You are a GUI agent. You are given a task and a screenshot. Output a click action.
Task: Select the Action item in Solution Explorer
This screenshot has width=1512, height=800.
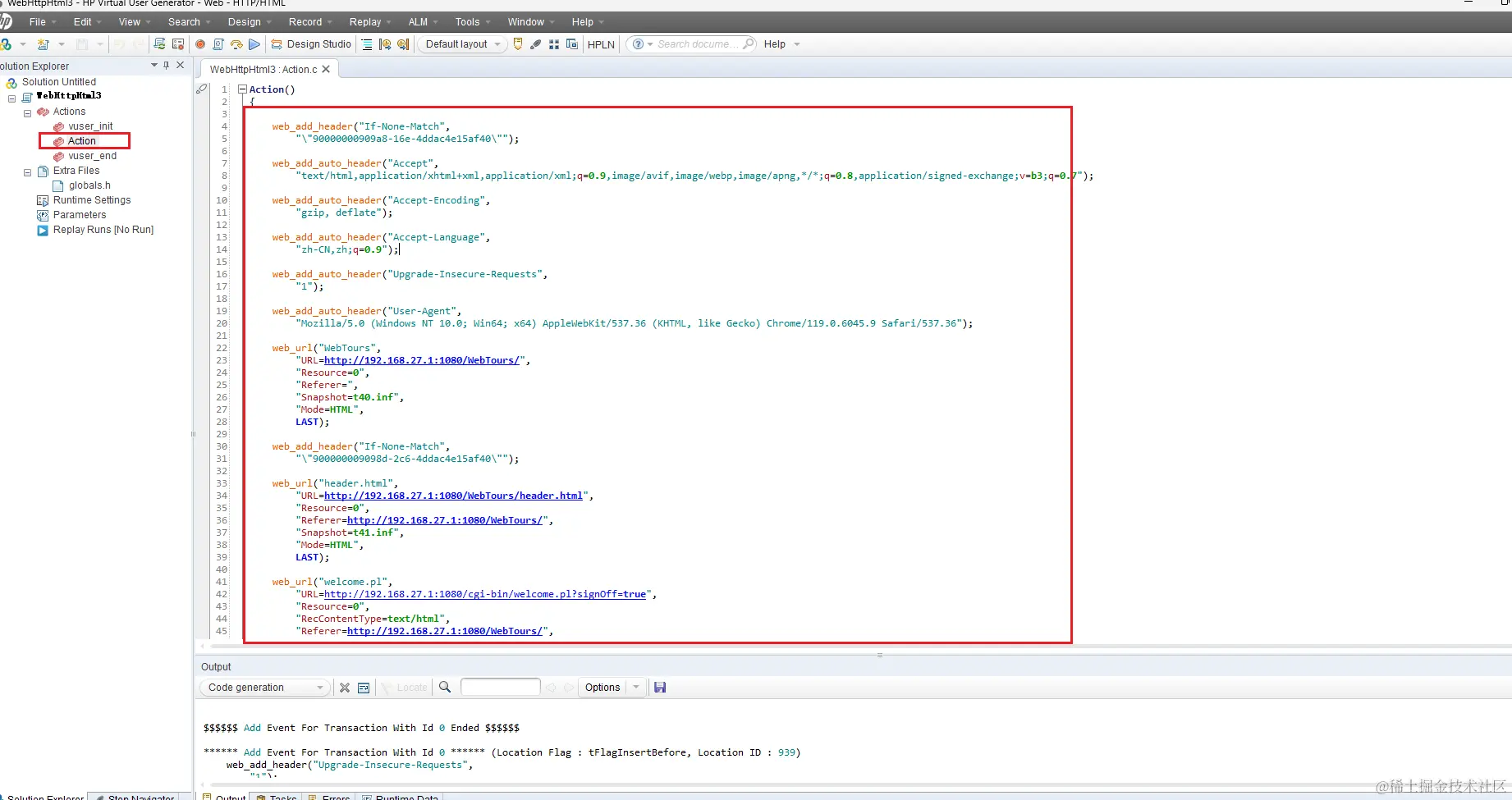click(x=82, y=141)
